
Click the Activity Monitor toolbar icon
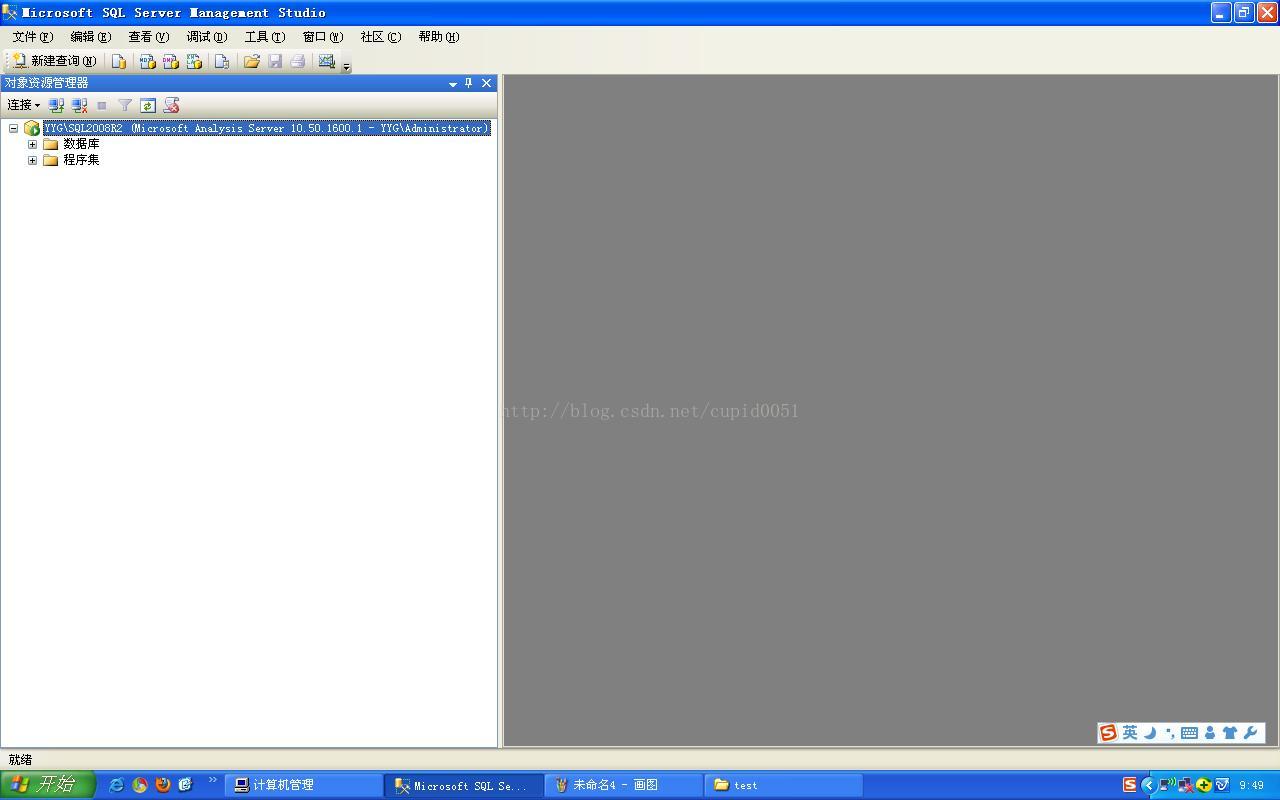click(326, 61)
